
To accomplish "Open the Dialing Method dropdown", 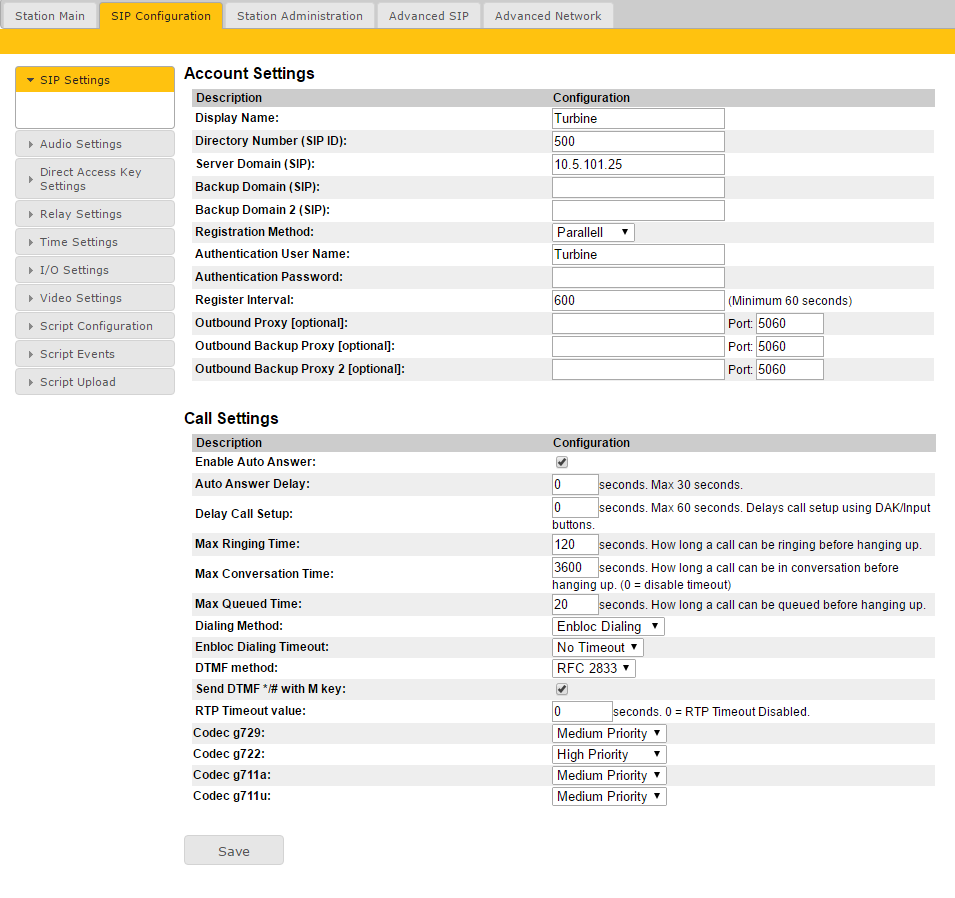I will click(x=608, y=626).
